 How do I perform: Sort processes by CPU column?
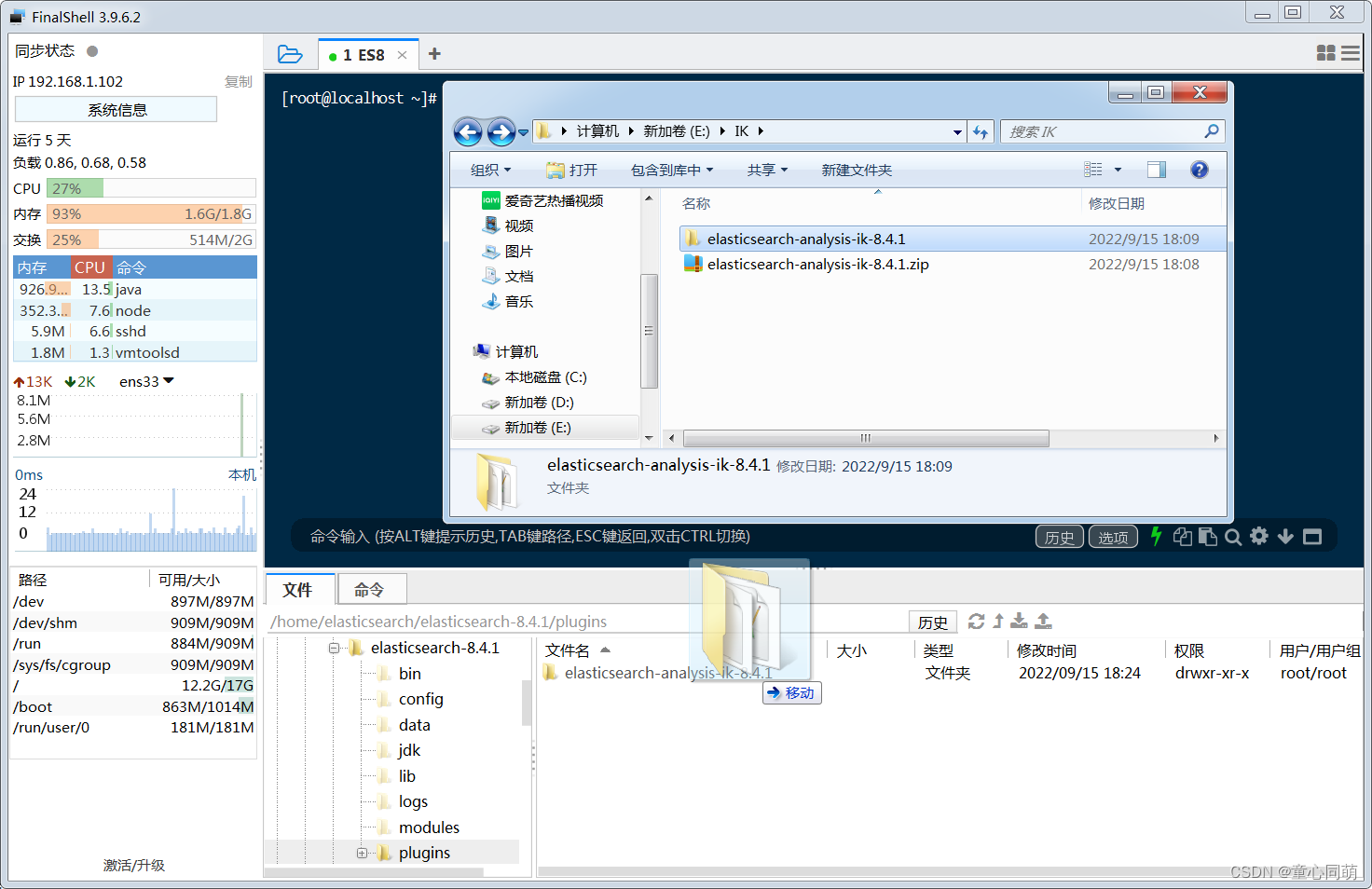(x=90, y=267)
